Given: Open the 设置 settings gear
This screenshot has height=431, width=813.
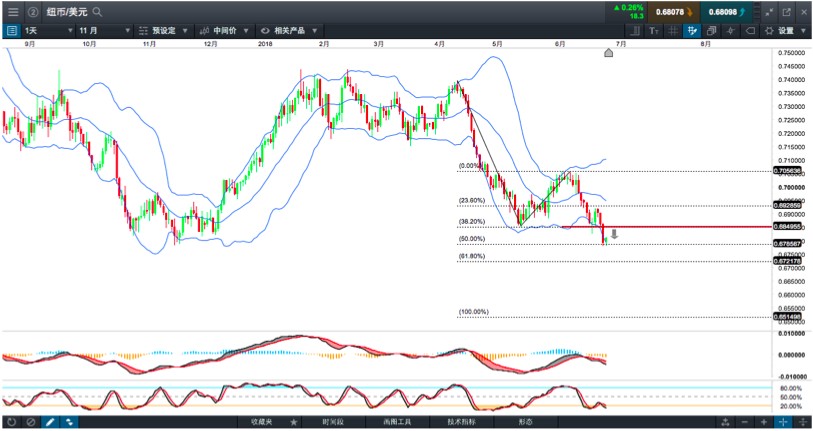Looking at the screenshot, I should point(778,31).
